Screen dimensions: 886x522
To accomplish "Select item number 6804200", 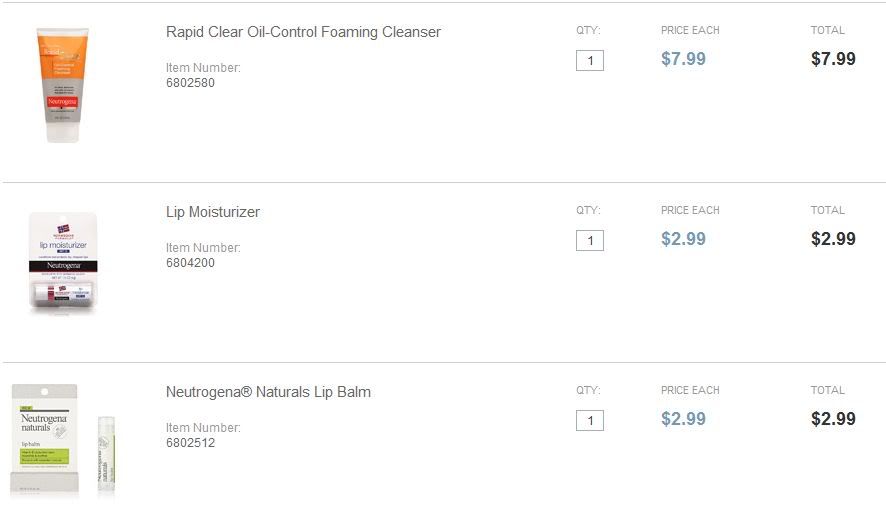I will [x=190, y=263].
